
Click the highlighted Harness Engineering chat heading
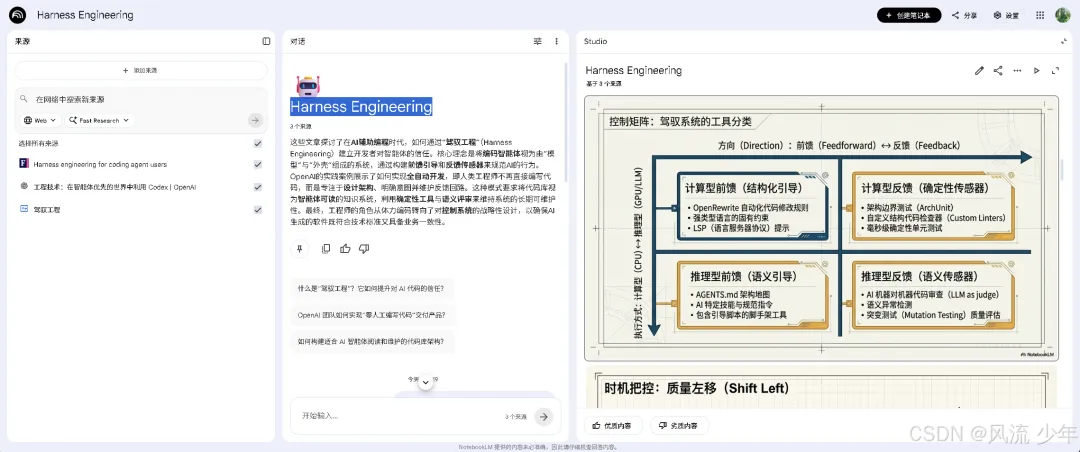[361, 107]
